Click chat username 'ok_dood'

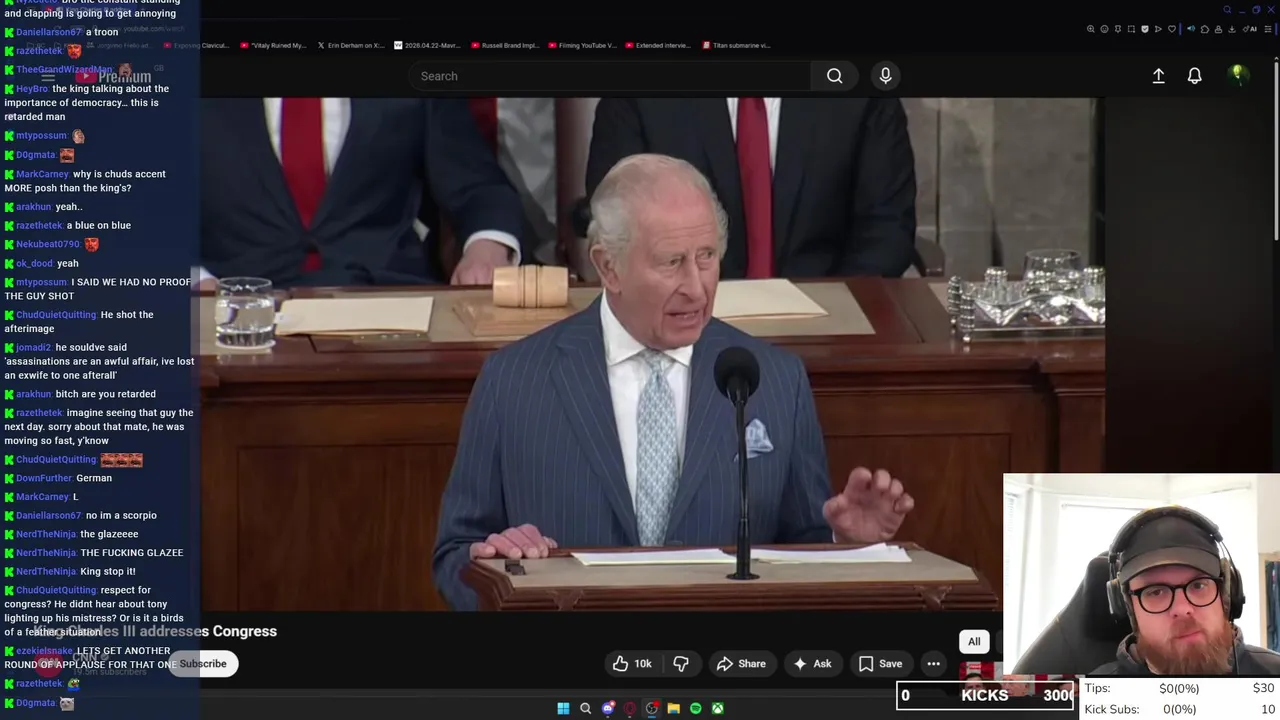pyautogui.click(x=34, y=264)
